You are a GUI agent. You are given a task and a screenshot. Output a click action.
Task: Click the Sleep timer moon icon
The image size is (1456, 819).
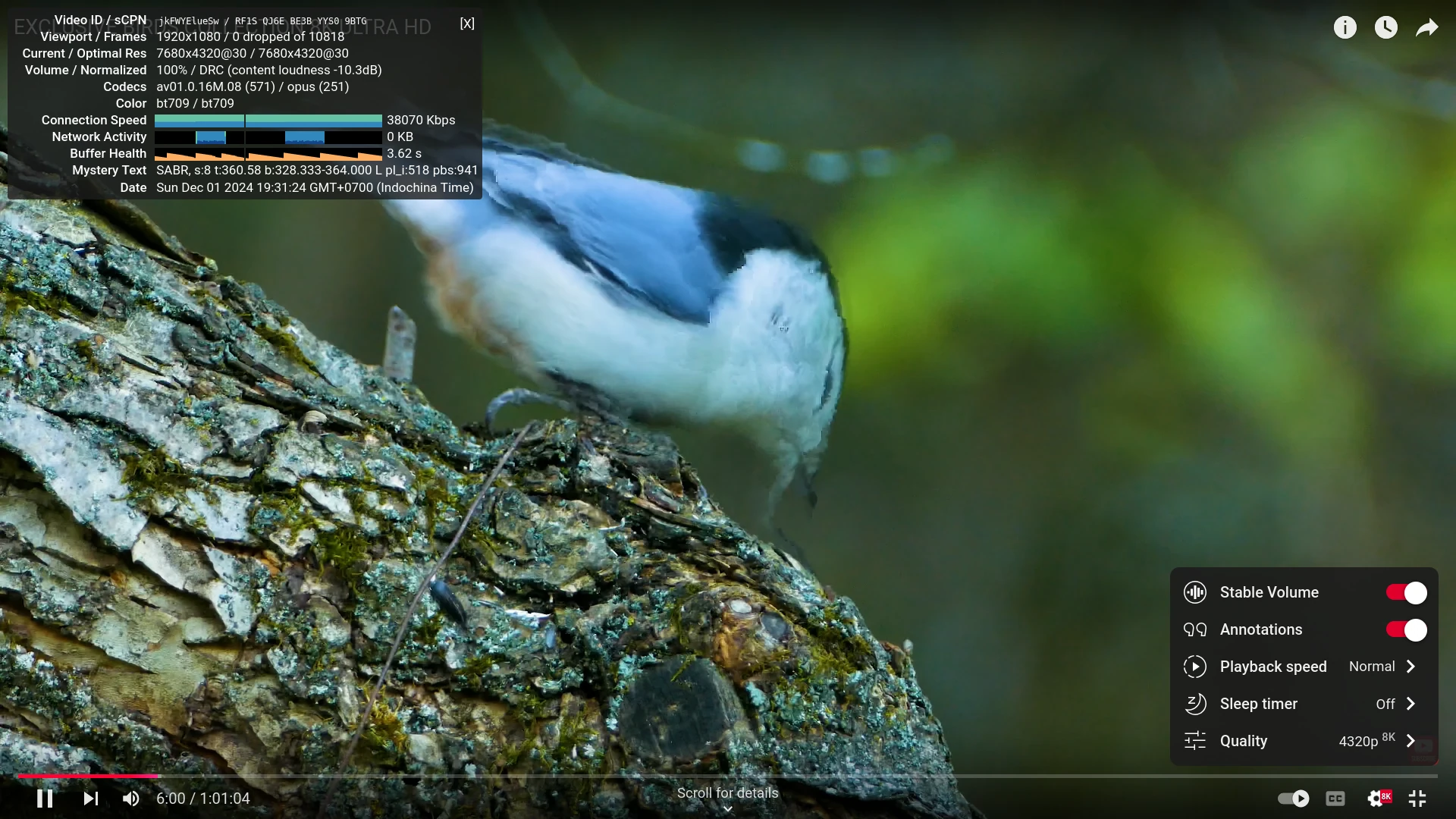[x=1195, y=704]
